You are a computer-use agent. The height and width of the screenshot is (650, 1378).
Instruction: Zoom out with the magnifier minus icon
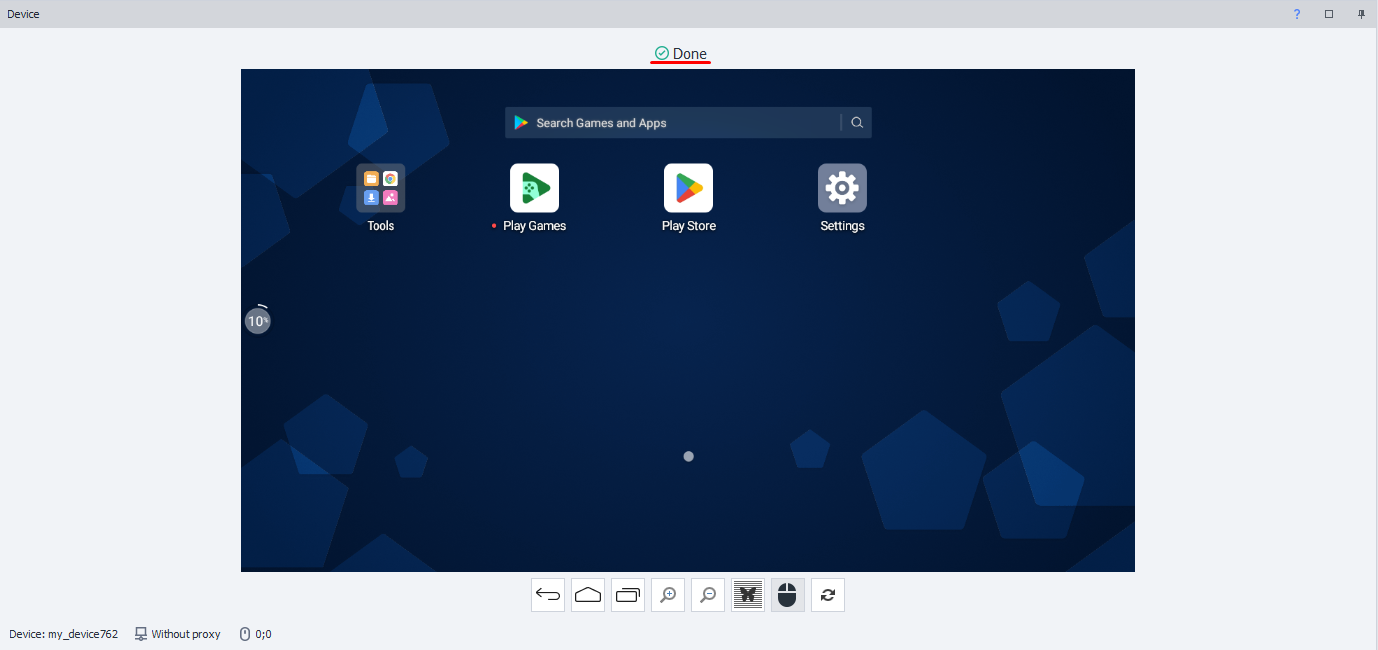[708, 596]
